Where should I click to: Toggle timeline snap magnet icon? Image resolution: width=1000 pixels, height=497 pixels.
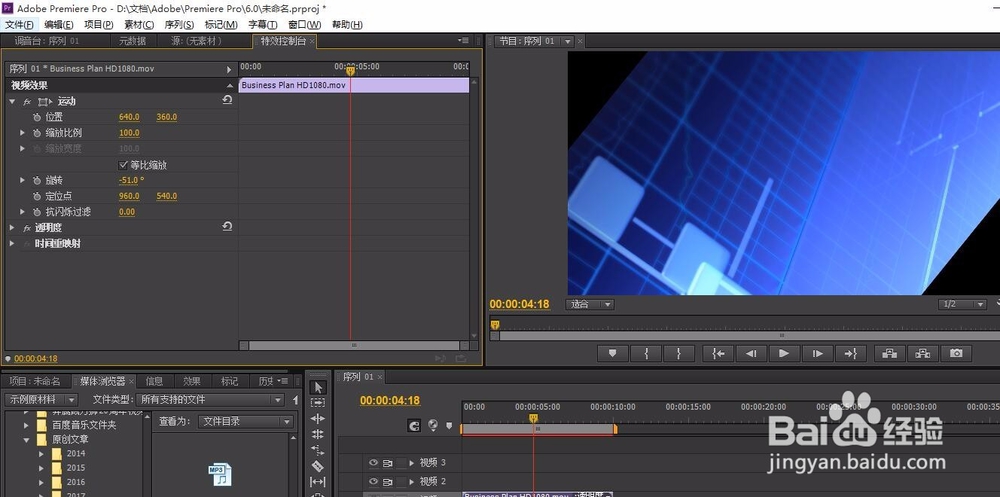(415, 426)
